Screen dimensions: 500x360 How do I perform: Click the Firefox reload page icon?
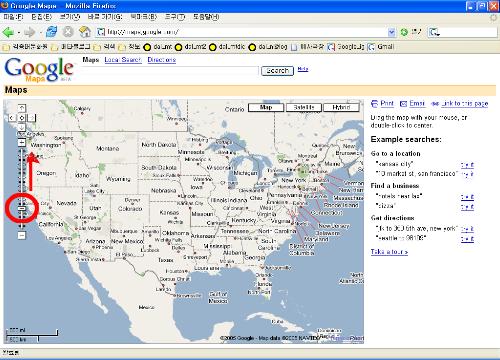click(51, 32)
